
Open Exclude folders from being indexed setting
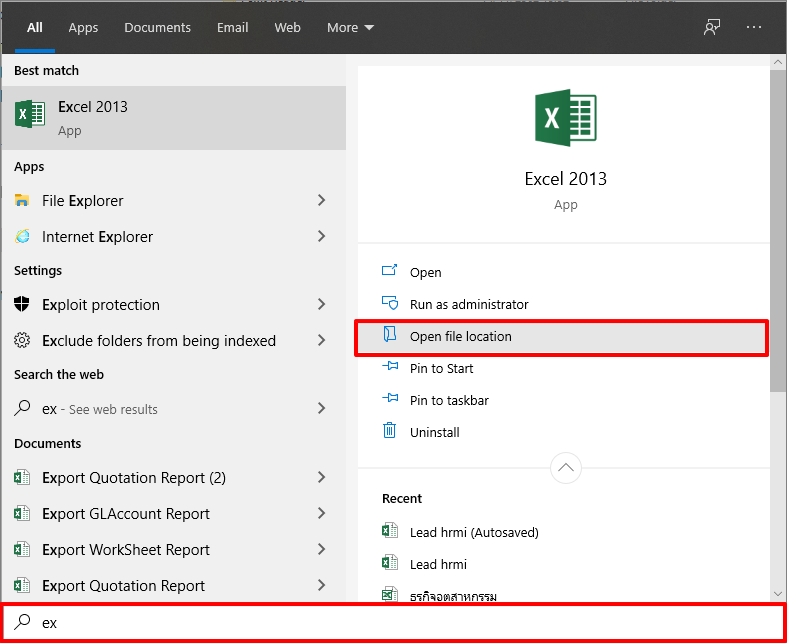pyautogui.click(x=159, y=341)
